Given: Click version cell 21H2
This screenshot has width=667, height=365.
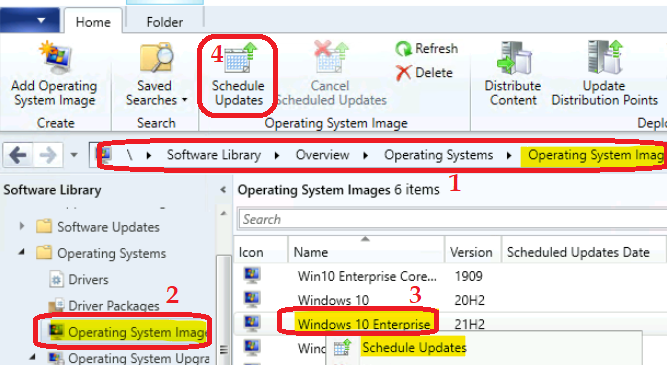Looking at the screenshot, I should click(469, 324).
